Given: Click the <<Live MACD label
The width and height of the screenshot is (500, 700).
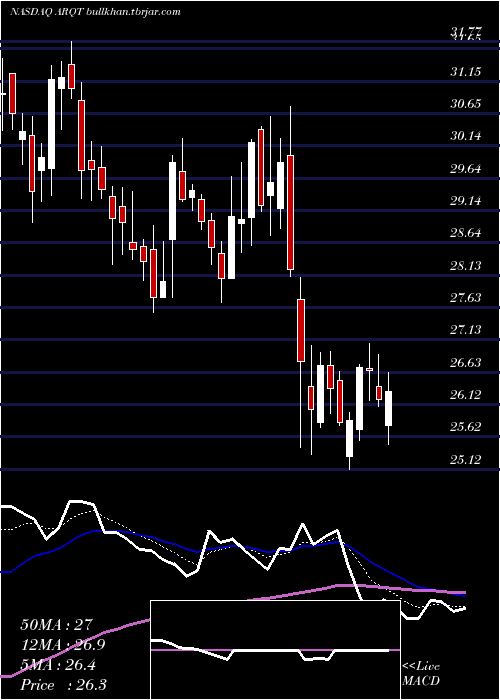Looking at the screenshot, I should [421, 674].
